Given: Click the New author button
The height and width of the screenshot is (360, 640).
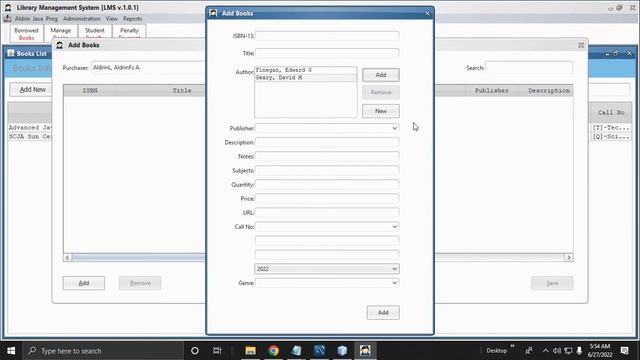Looking at the screenshot, I should tap(381, 111).
